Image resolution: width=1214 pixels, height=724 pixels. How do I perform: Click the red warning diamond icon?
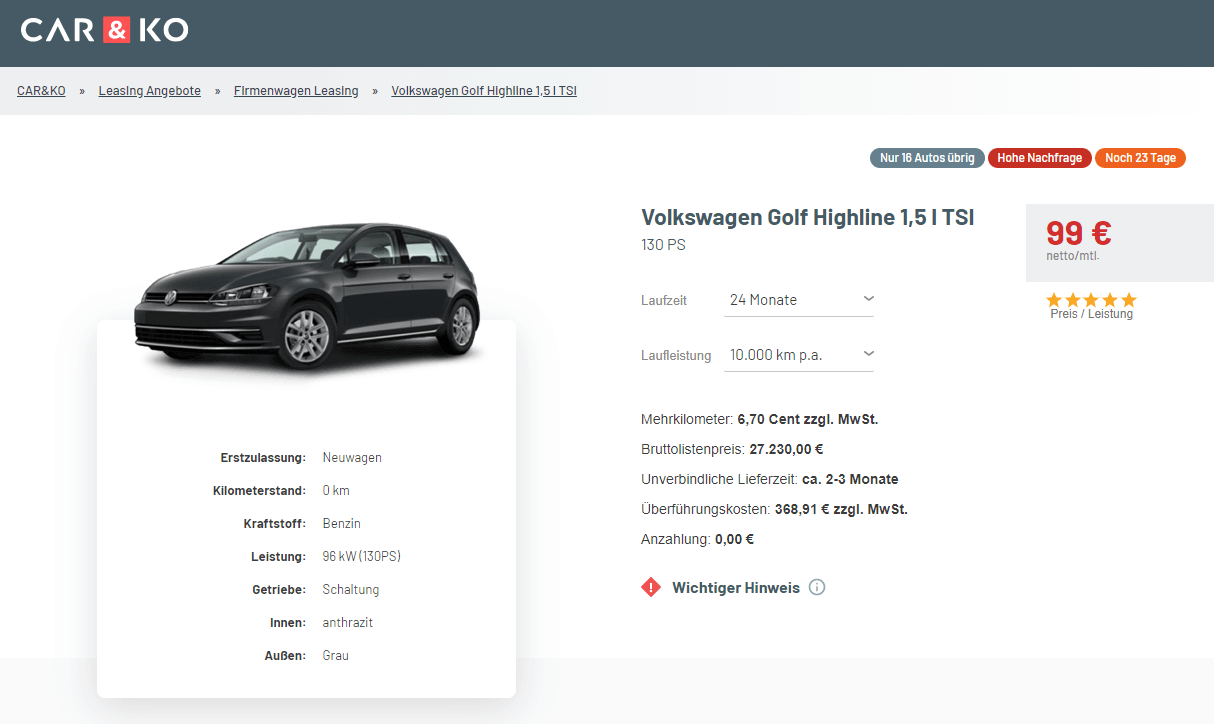pyautogui.click(x=651, y=587)
